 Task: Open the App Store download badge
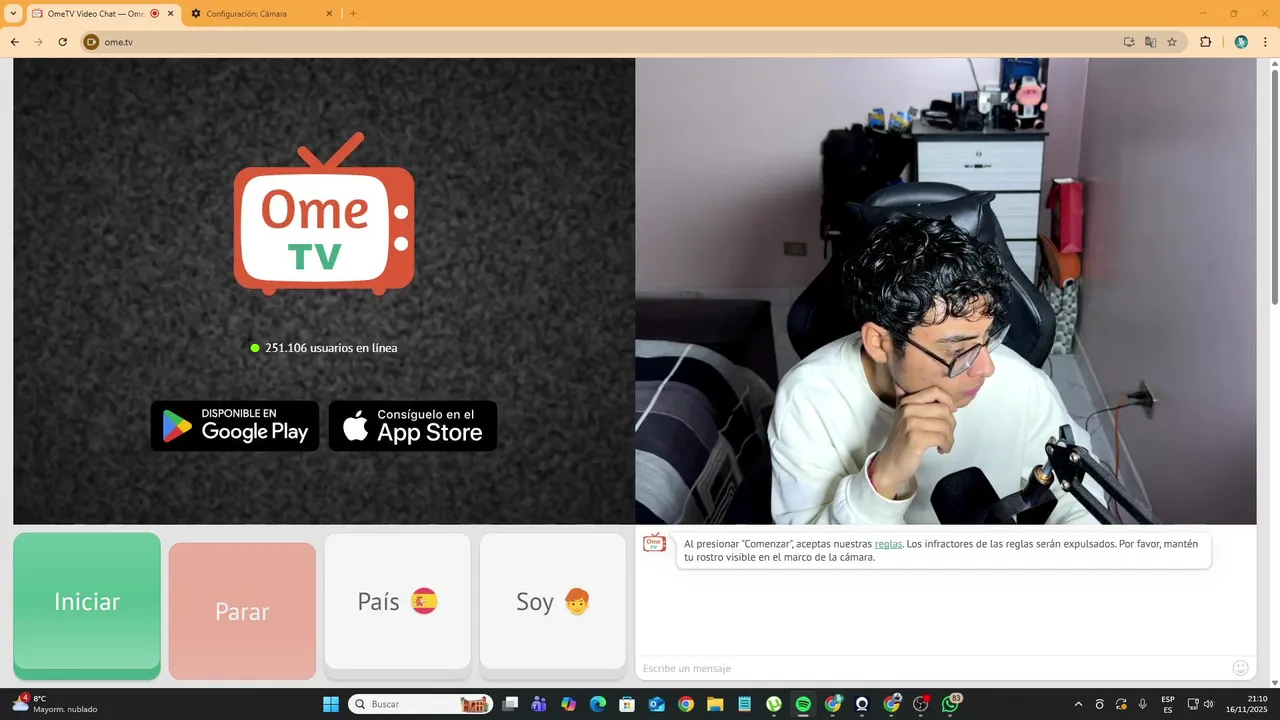click(x=413, y=426)
